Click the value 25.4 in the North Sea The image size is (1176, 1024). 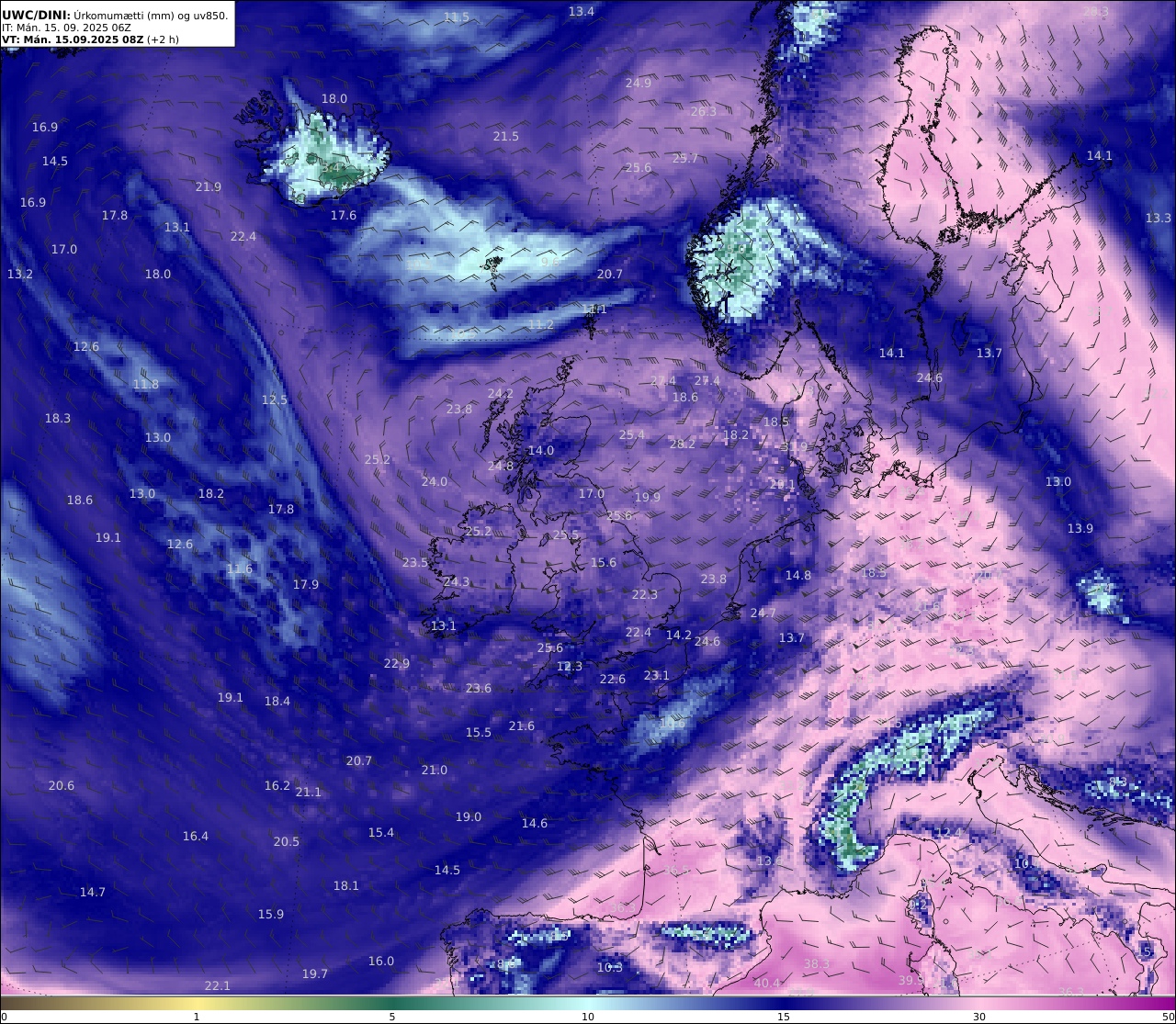pyautogui.click(x=632, y=434)
